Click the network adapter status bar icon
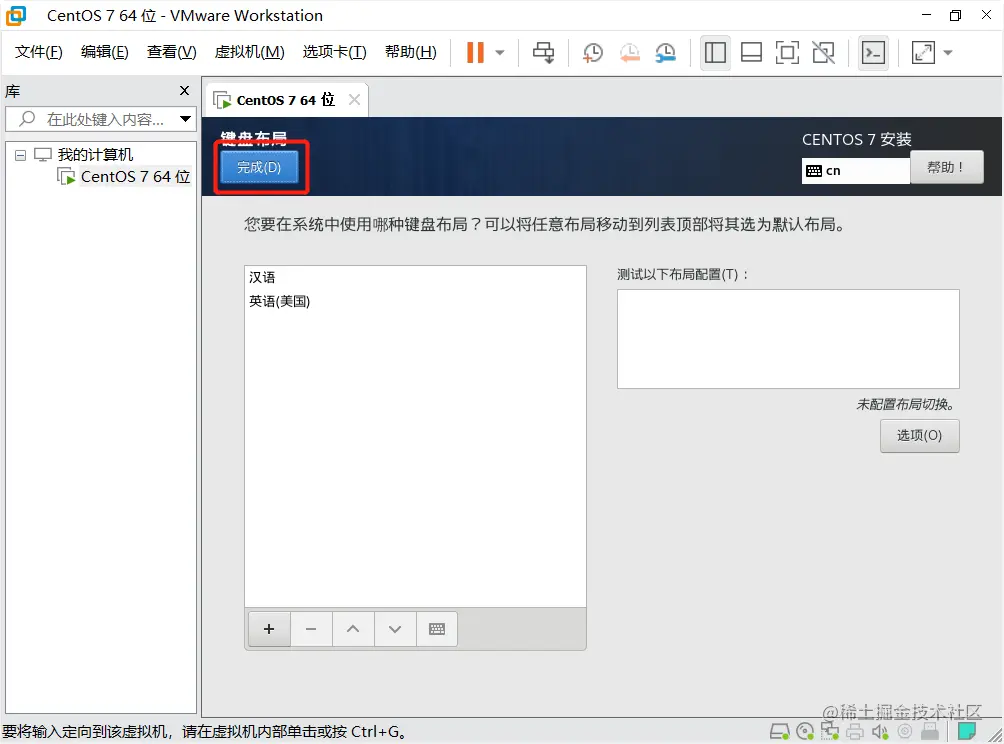 coord(830,731)
